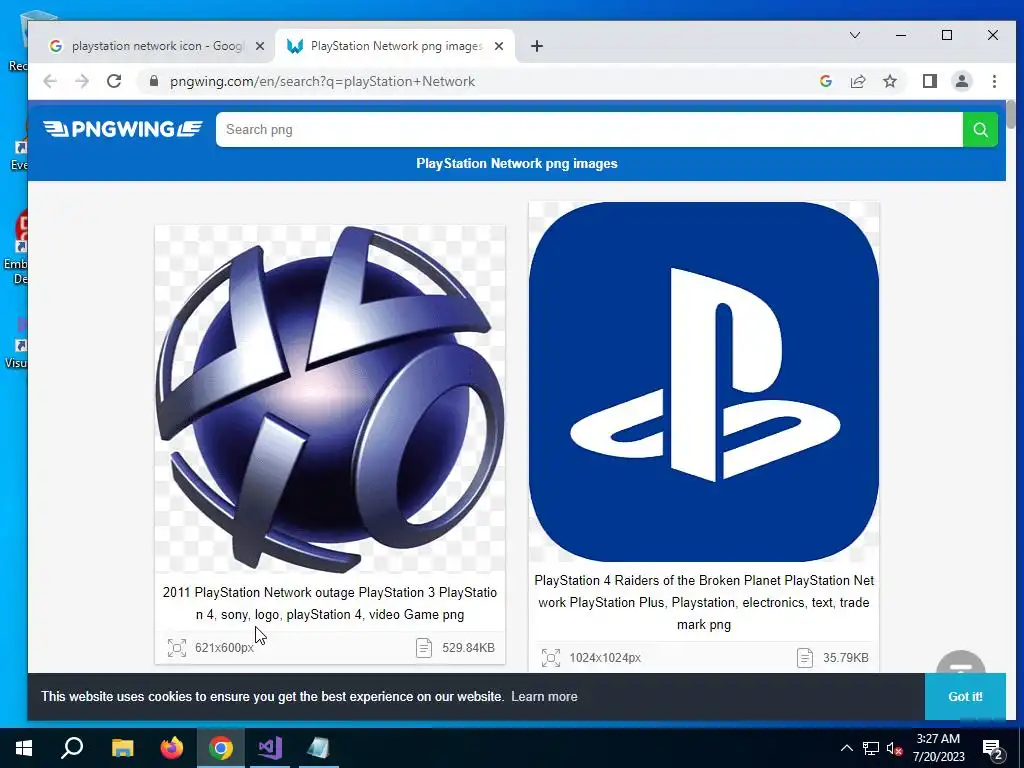Click the PlayStation Network png images heading
This screenshot has width=1024, height=768.
517,163
